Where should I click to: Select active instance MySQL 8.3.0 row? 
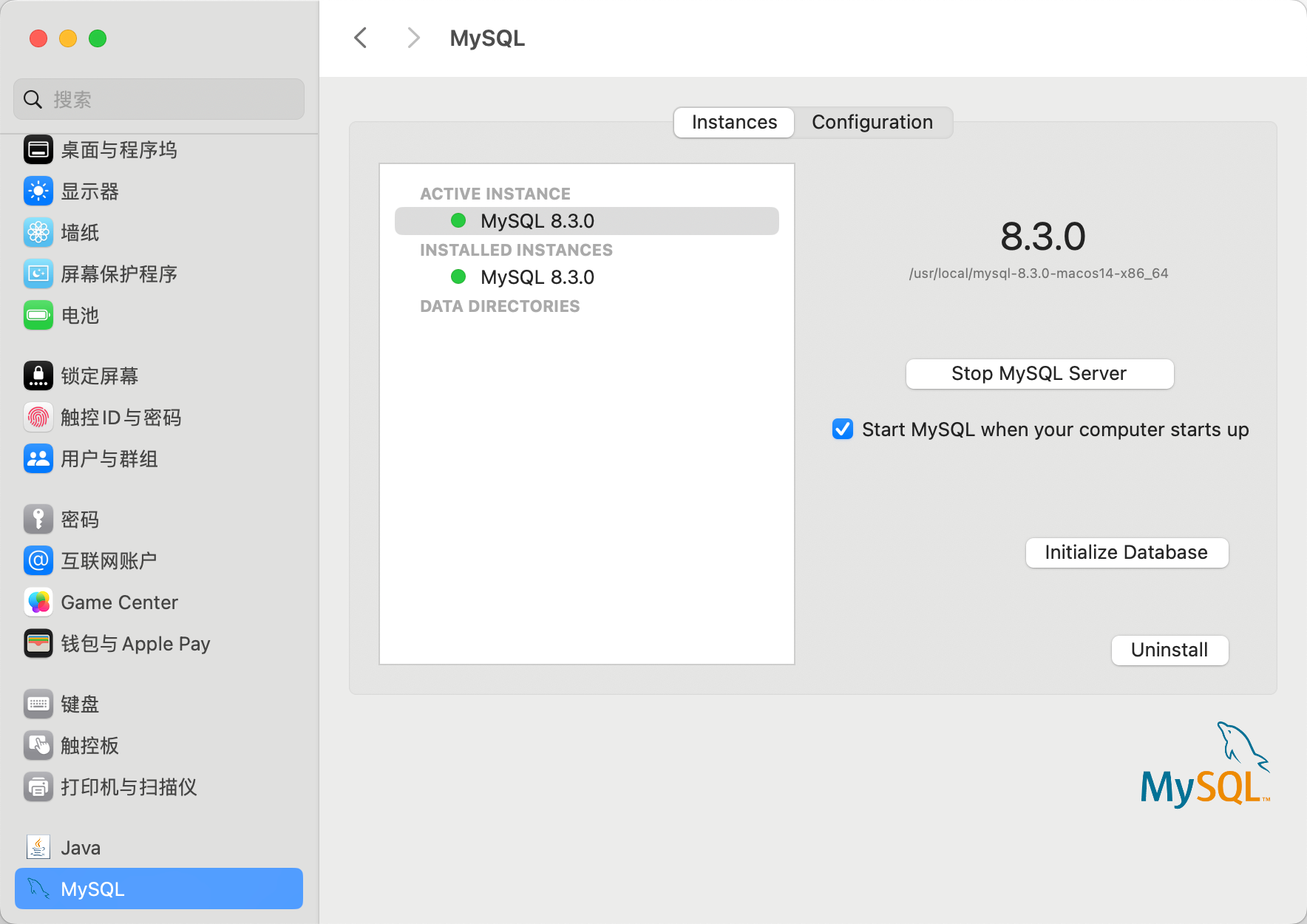pyautogui.click(x=587, y=221)
